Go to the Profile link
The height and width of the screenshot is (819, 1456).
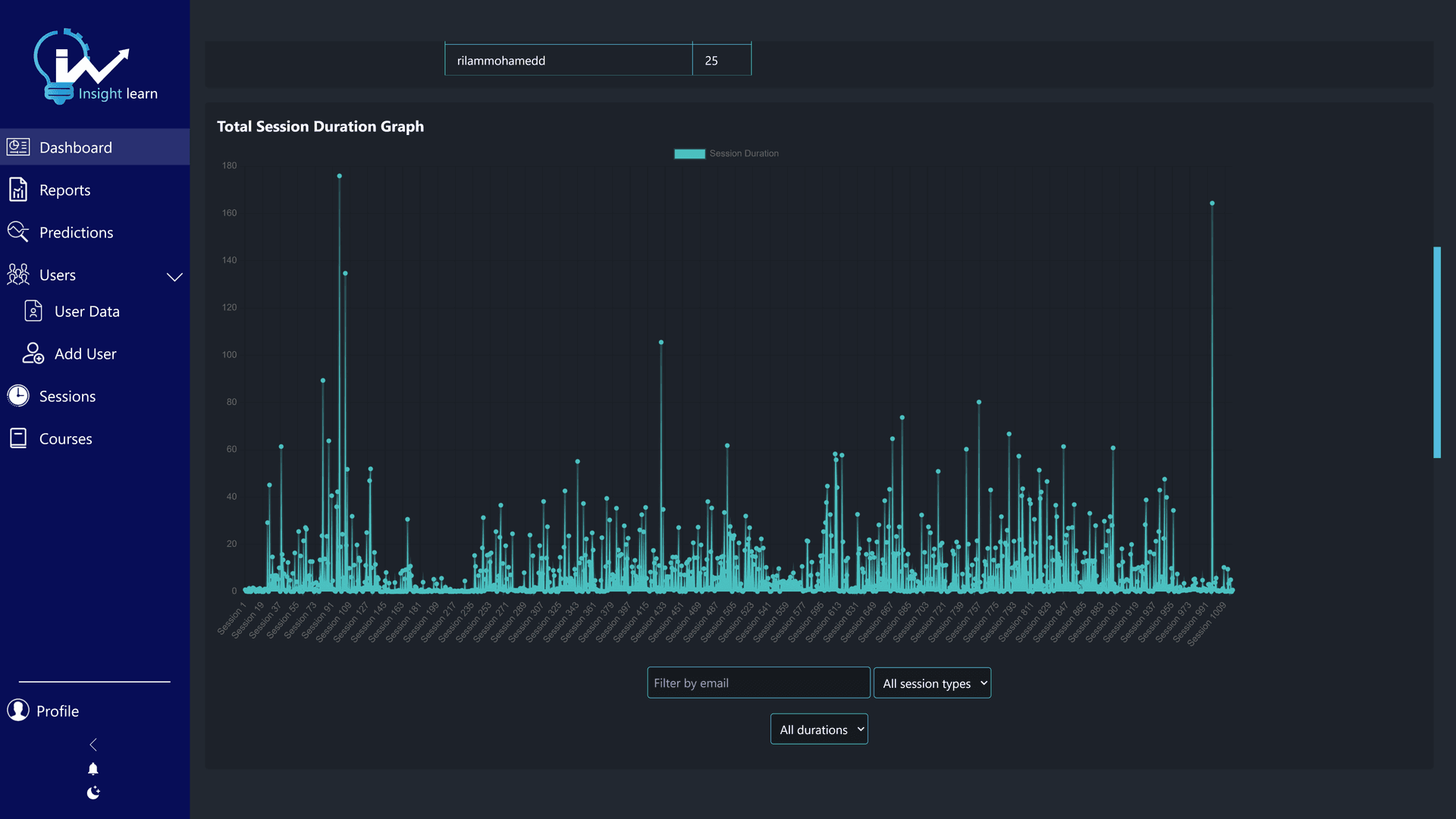(x=58, y=711)
